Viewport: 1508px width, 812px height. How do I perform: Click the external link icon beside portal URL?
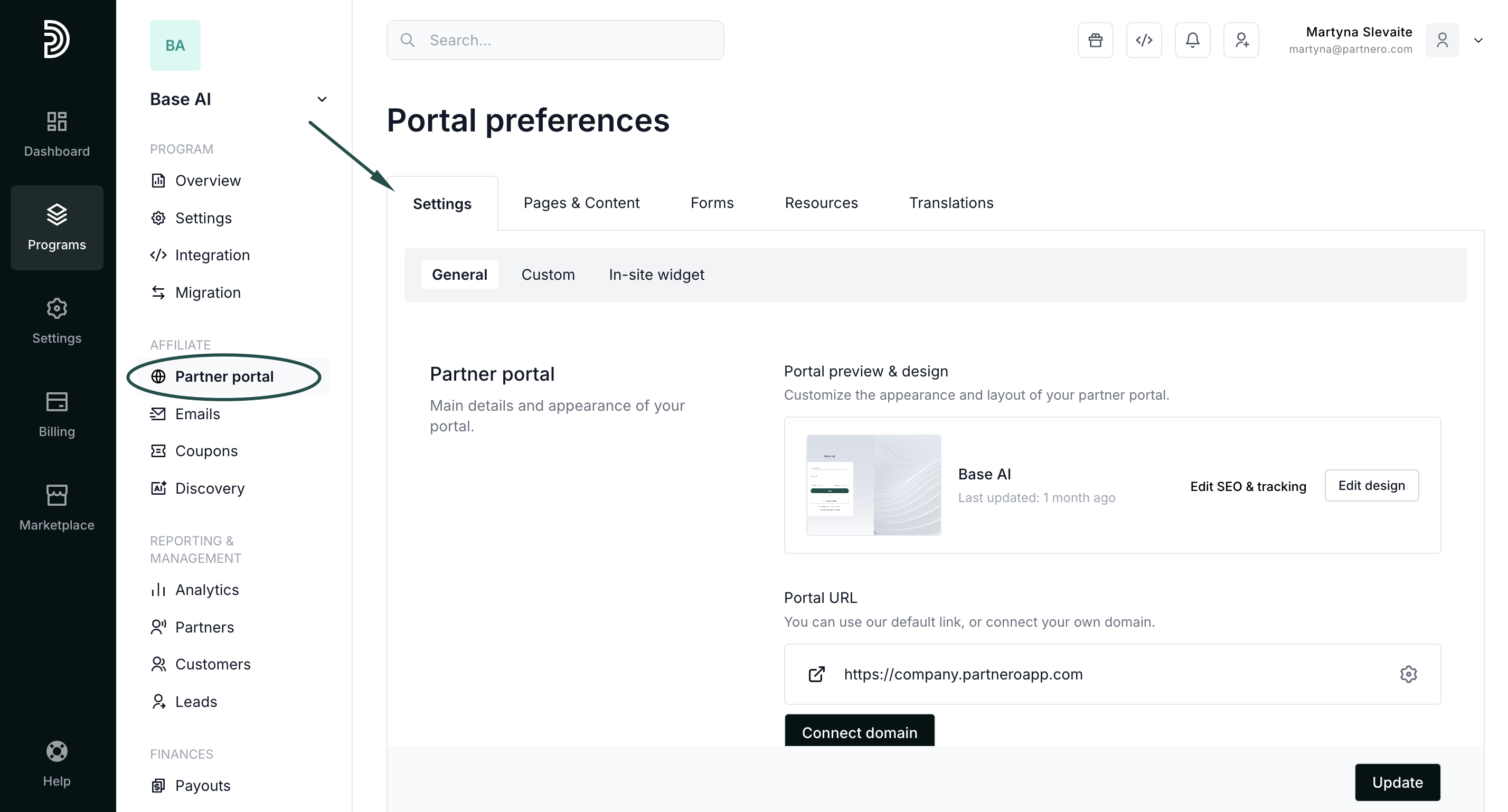[x=817, y=674]
